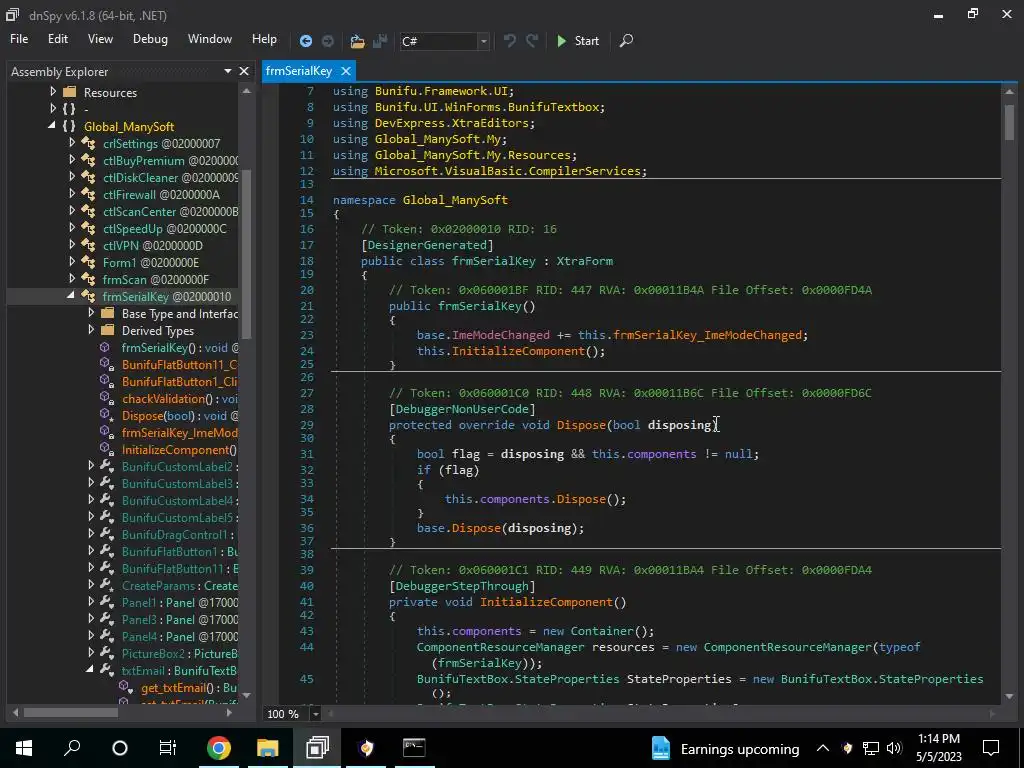Show hidden system tray icons chevron
Screen dimensions: 1024x768
(x=823, y=748)
